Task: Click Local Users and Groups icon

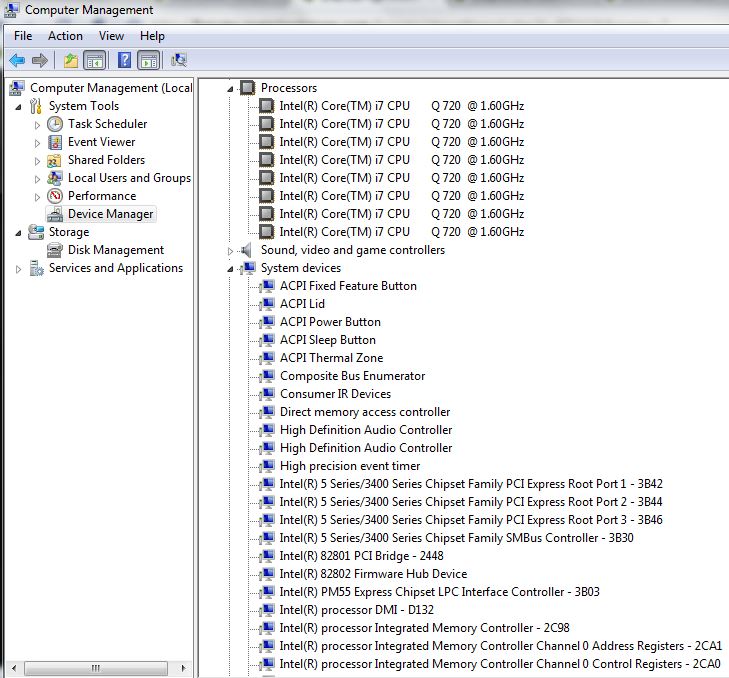Action: 54,178
